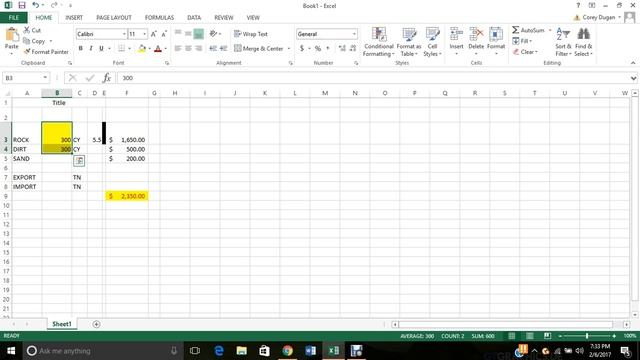The width and height of the screenshot is (640, 360).
Task: Click the Paste clipboard icon
Action: 11,35
